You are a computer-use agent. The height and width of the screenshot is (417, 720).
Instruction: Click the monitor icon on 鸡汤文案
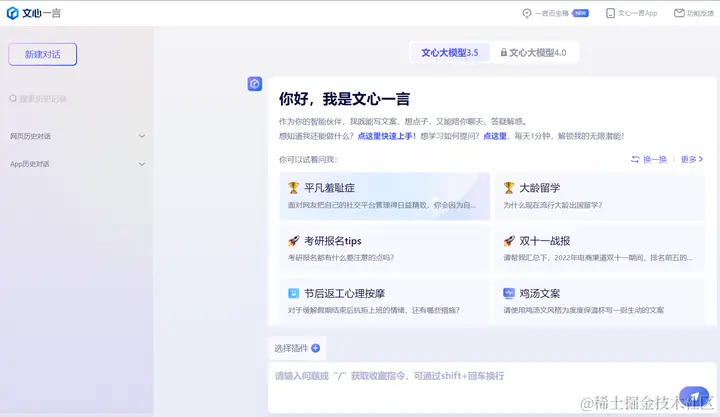[509, 293]
